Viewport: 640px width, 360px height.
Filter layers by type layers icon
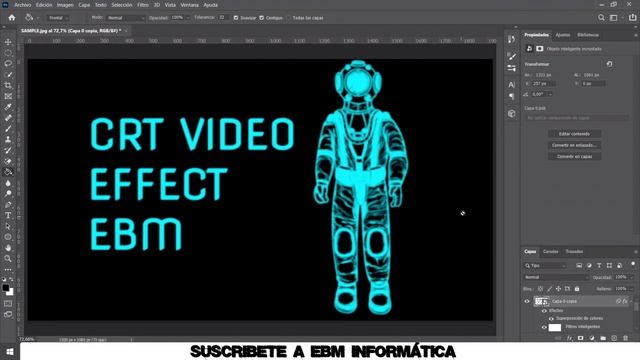599,265
